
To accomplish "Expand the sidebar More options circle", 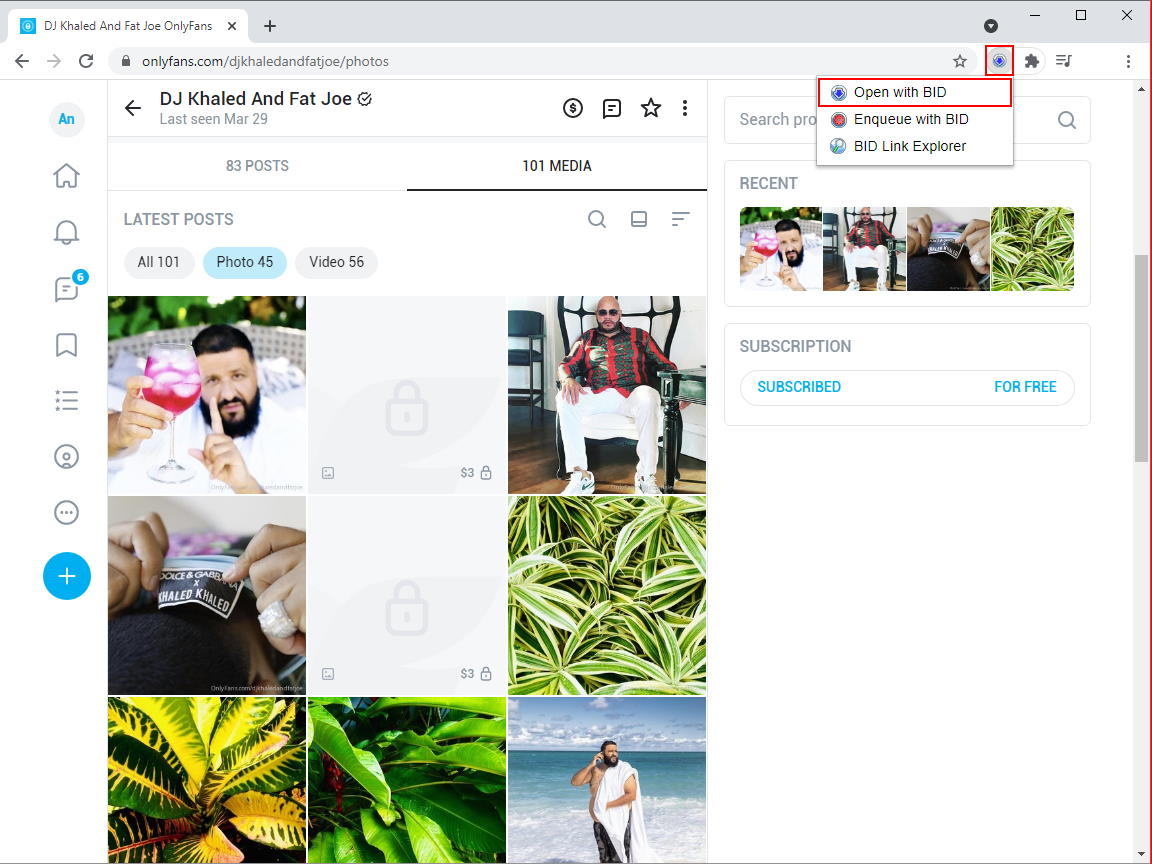I will [x=66, y=513].
